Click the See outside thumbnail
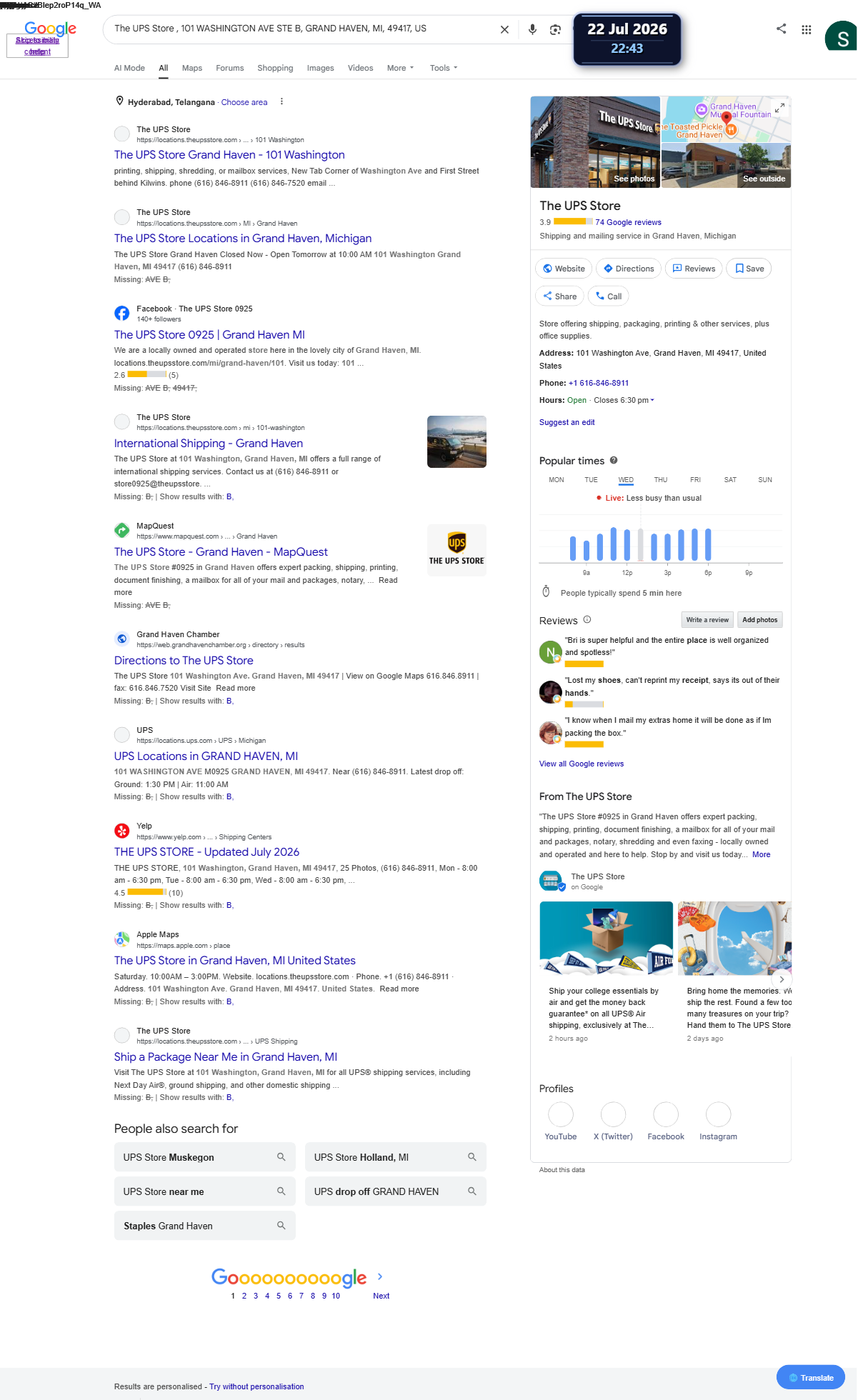Screen dimensions: 868x1400 tap(726, 165)
